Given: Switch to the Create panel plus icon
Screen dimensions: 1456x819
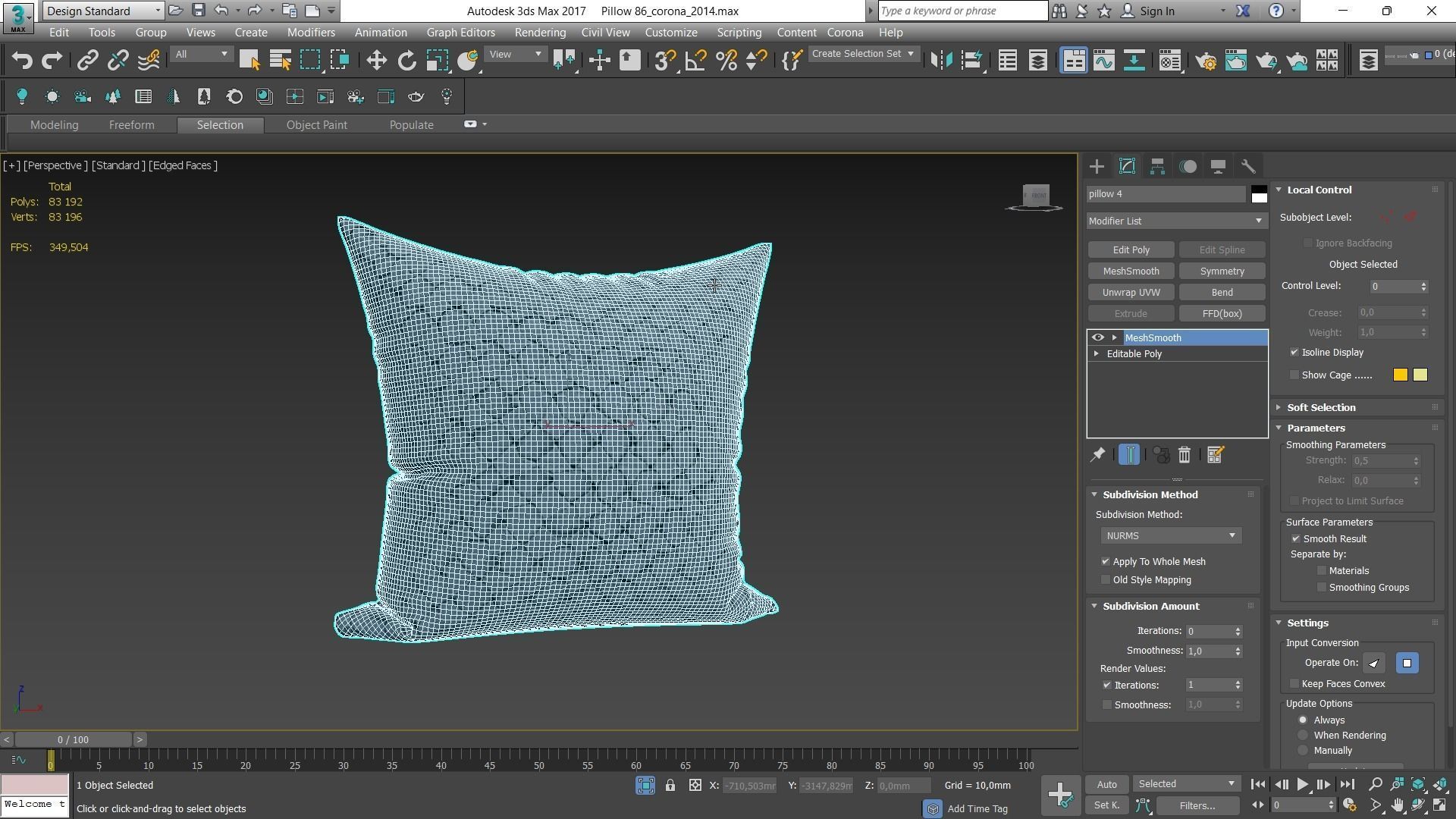Looking at the screenshot, I should point(1097,167).
